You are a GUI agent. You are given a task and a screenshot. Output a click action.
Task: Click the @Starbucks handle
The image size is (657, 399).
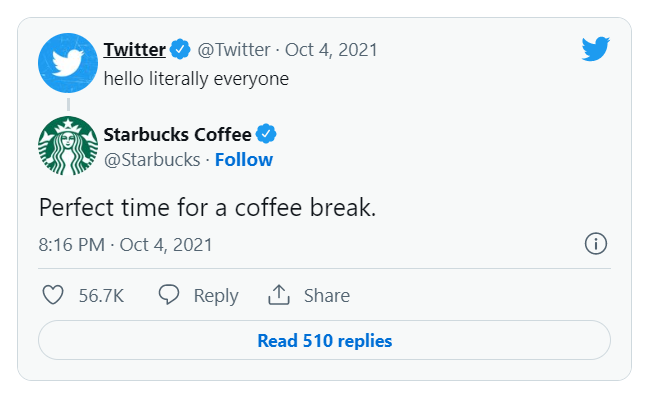pos(152,160)
